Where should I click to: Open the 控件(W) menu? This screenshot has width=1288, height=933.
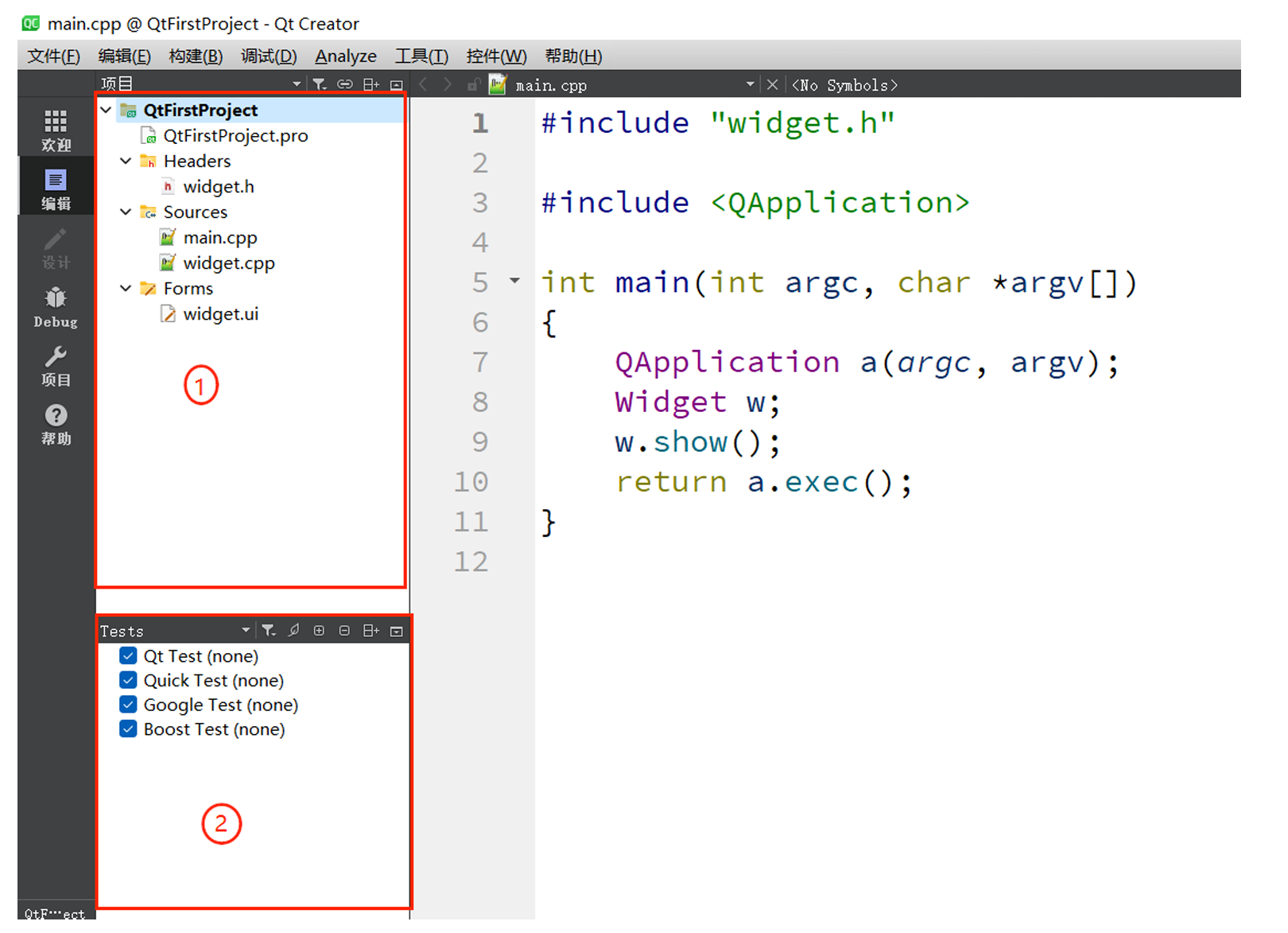[496, 56]
